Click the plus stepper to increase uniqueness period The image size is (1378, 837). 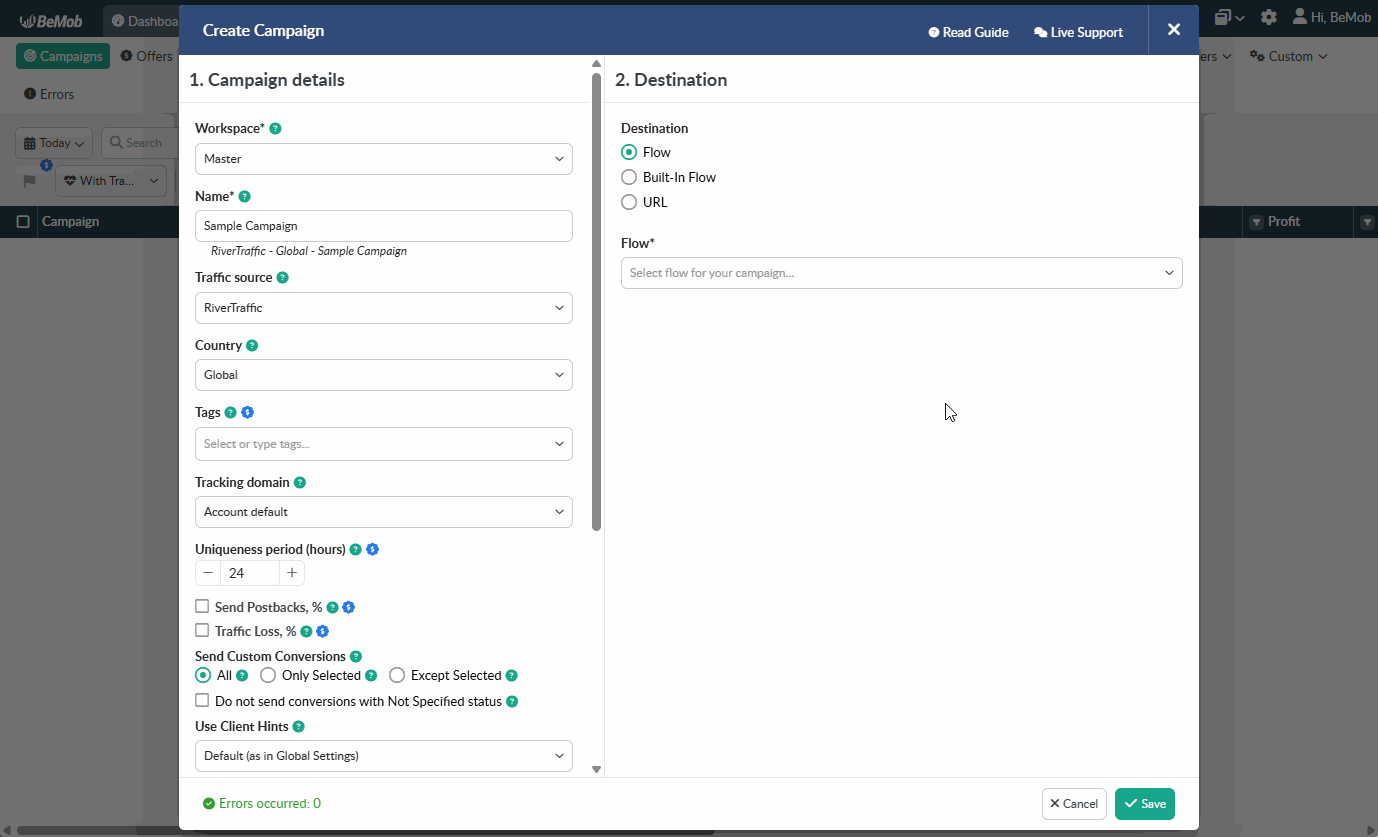point(291,572)
